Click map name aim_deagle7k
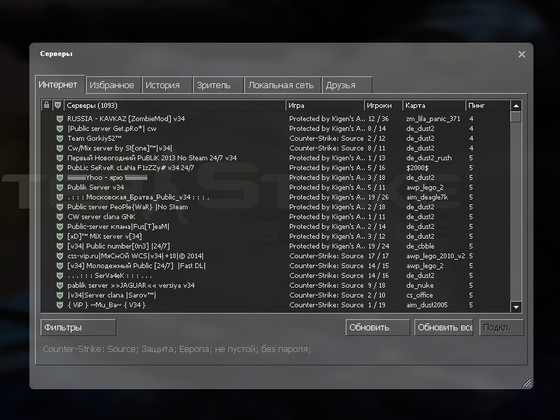The width and height of the screenshot is (560, 420). click(x=427, y=197)
